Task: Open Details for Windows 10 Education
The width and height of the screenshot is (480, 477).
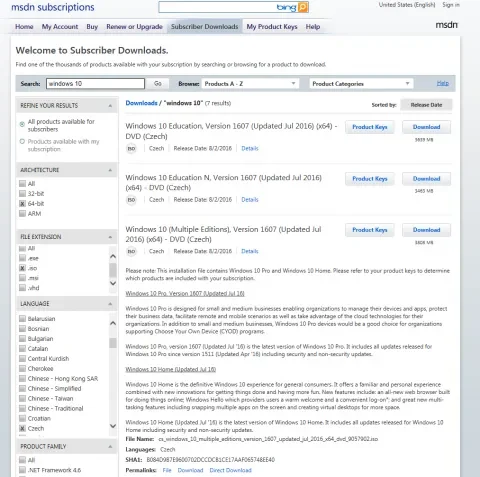Action: (x=250, y=148)
